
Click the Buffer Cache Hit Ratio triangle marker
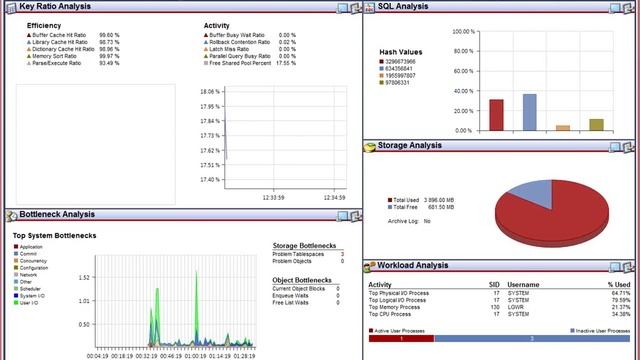[x=29, y=36]
